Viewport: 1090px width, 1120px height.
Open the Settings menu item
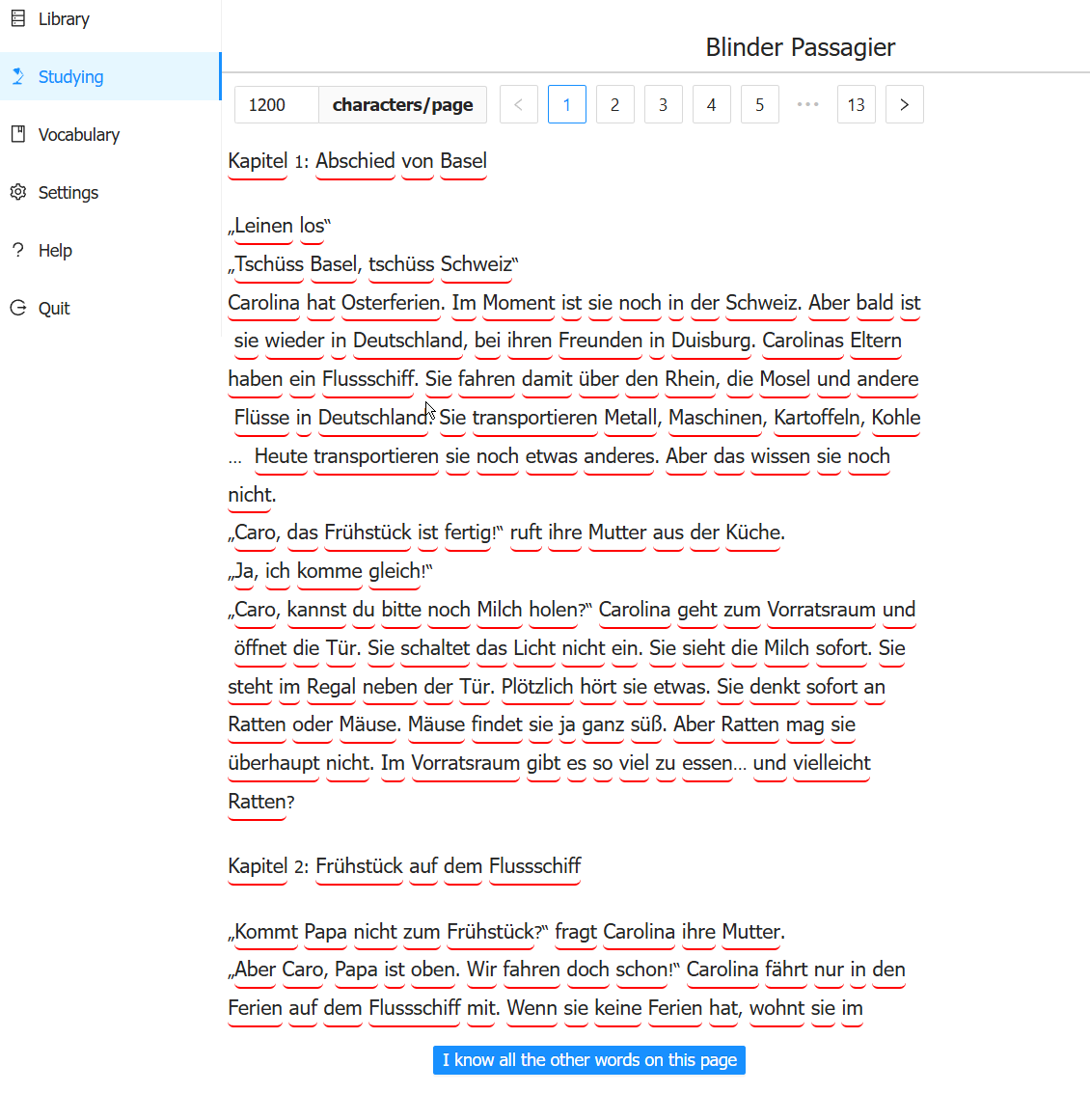point(111,192)
